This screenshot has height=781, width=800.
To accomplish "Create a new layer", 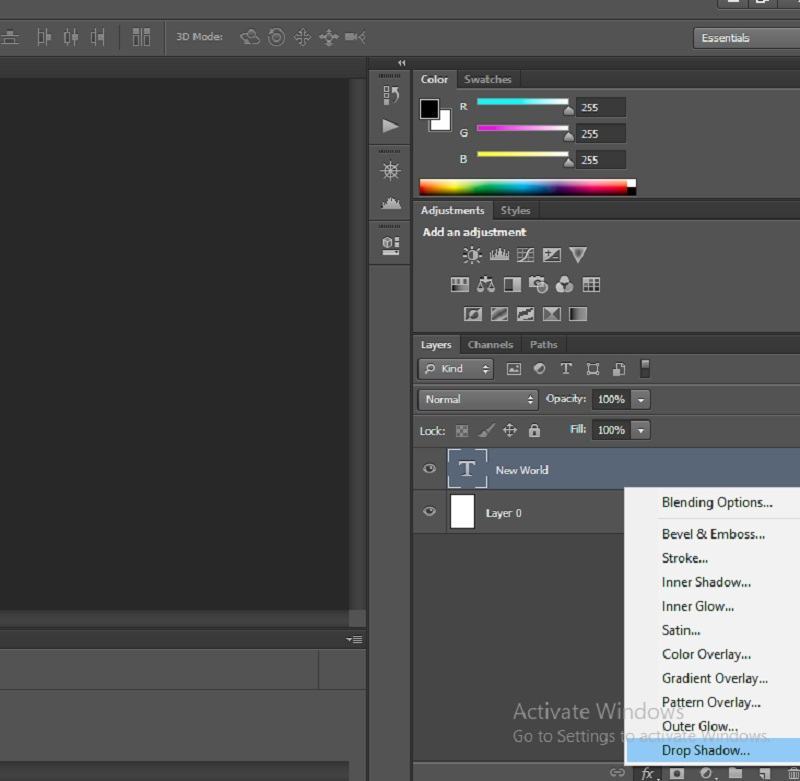I will point(764,773).
